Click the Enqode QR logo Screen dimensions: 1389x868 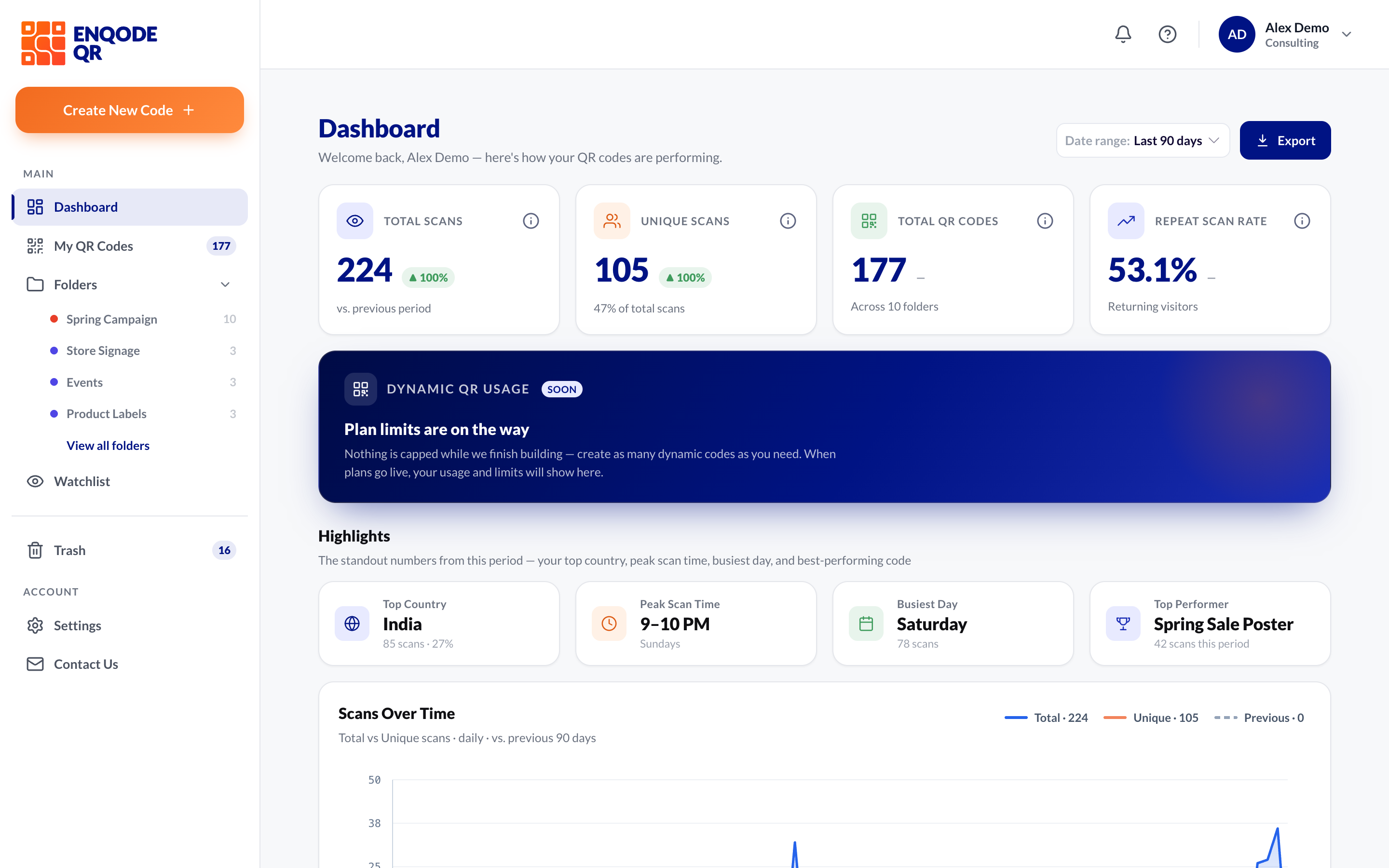90,43
